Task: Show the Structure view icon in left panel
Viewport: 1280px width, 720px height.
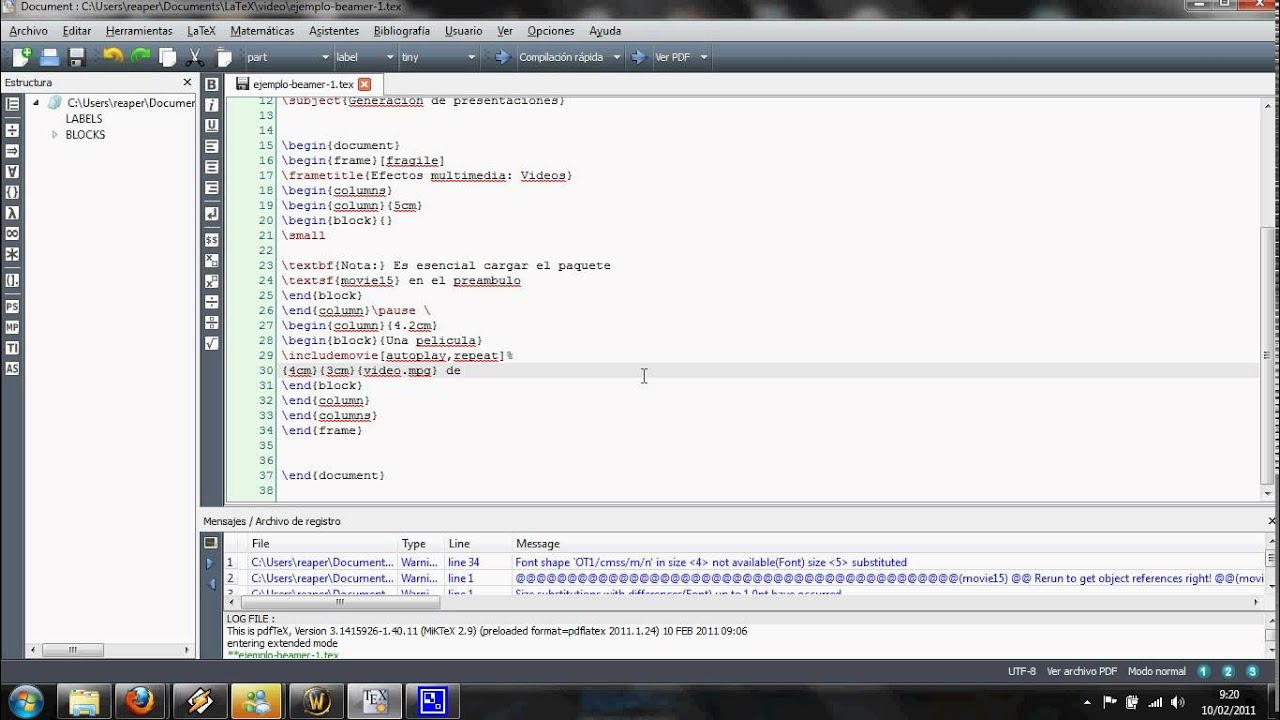Action: (12, 104)
